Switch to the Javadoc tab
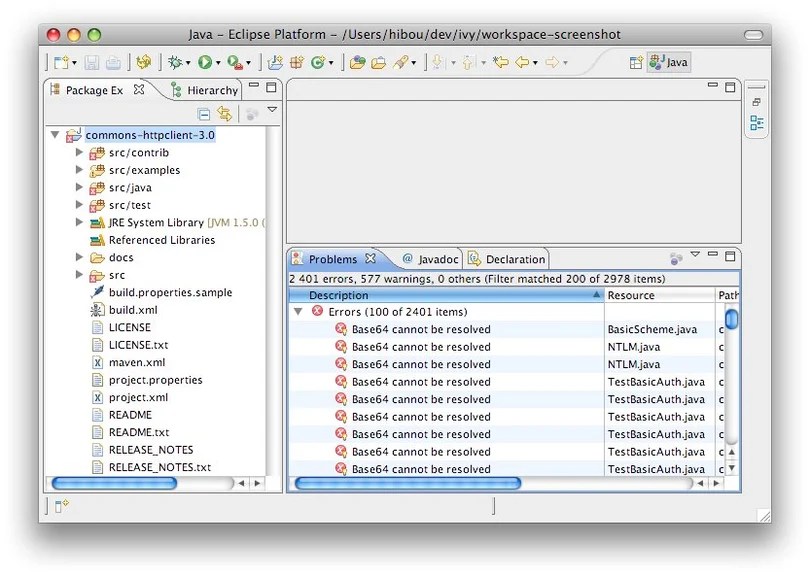810x576 pixels. [x=430, y=259]
